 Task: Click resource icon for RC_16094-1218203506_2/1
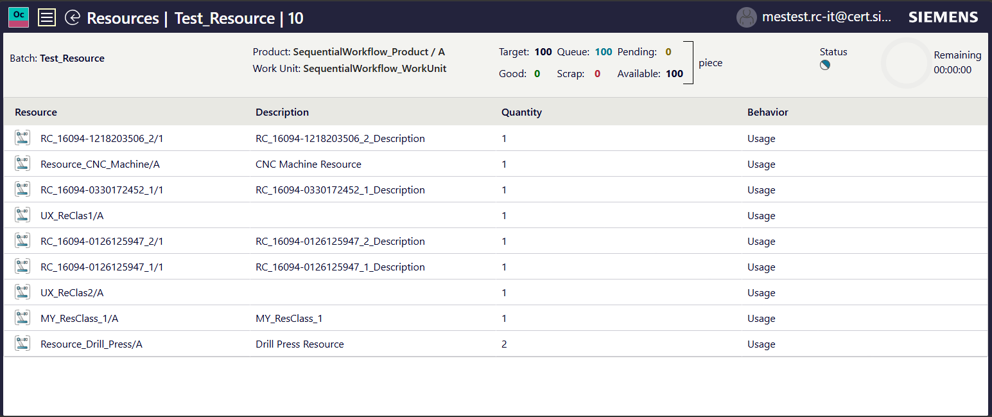pos(23,137)
